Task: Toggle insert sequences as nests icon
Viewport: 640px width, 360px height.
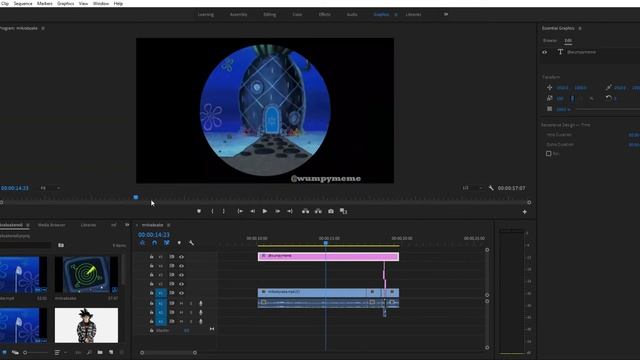Action: [x=142, y=243]
